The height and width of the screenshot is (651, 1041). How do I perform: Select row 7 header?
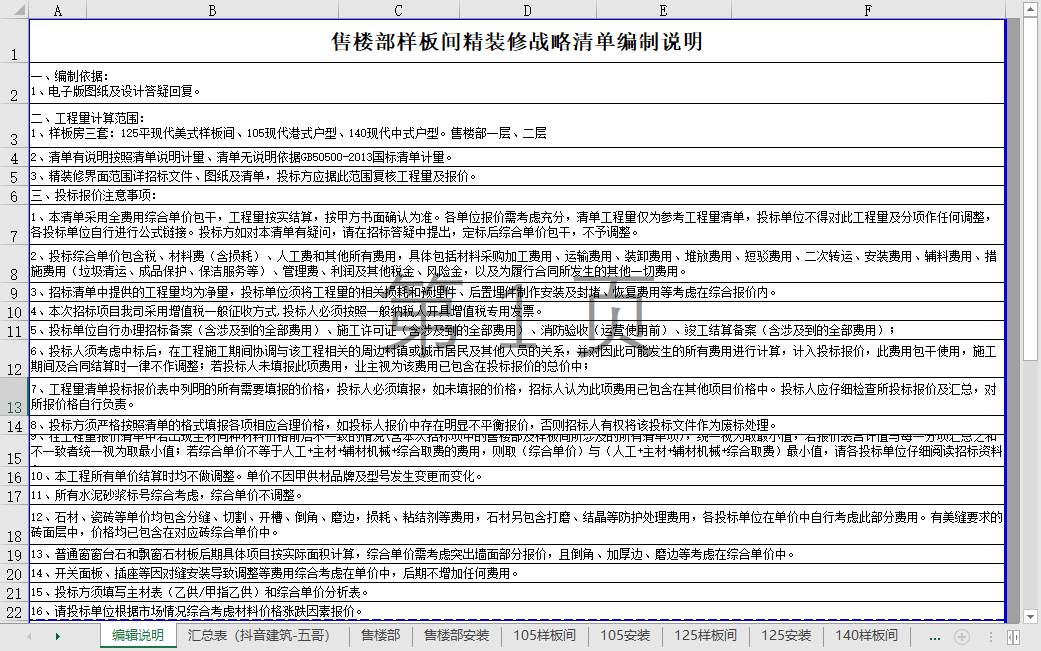coord(14,224)
